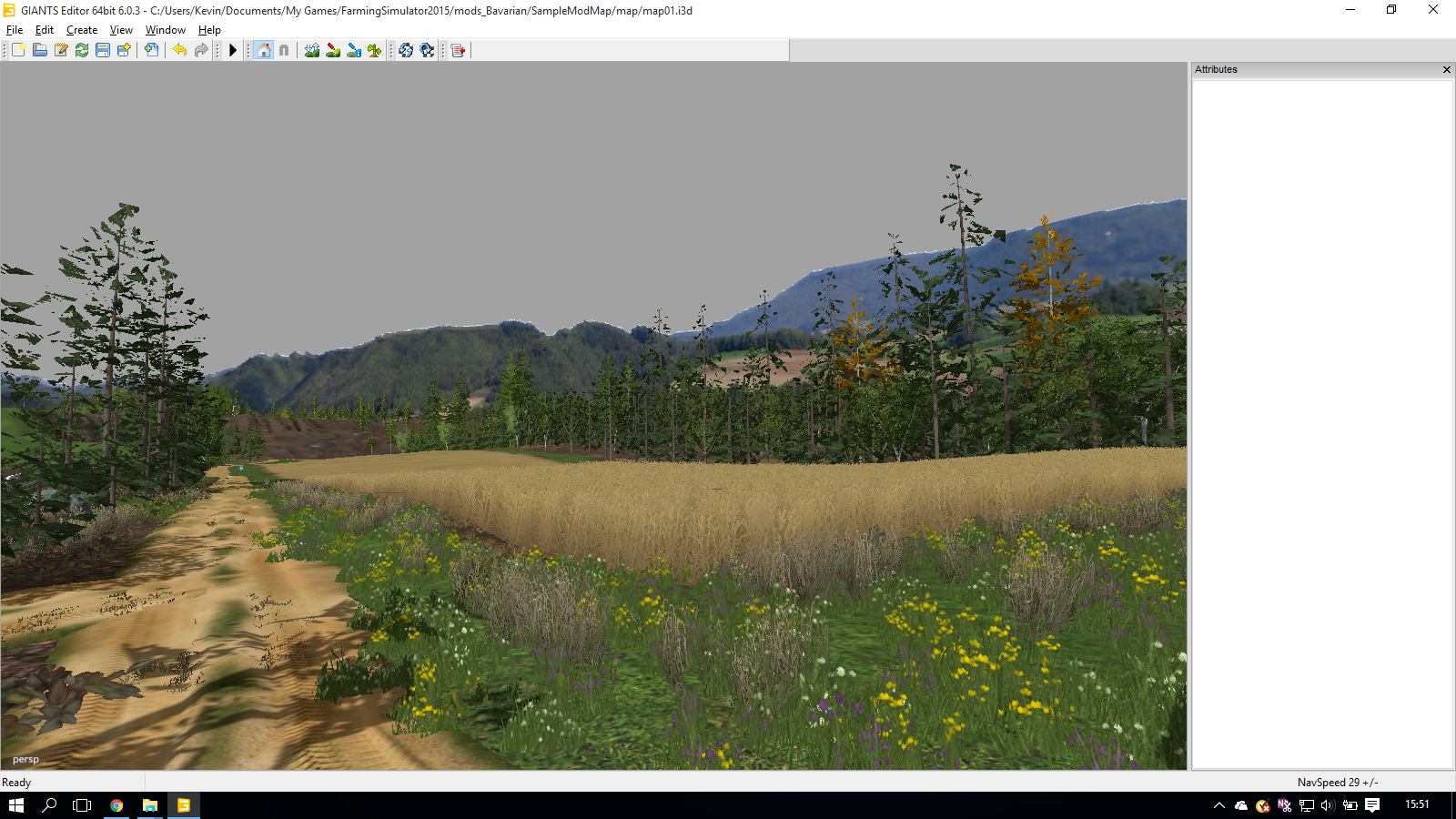Click the GIANTS Editor taskbar icon
Viewport: 1456px width, 819px height.
pos(183,805)
